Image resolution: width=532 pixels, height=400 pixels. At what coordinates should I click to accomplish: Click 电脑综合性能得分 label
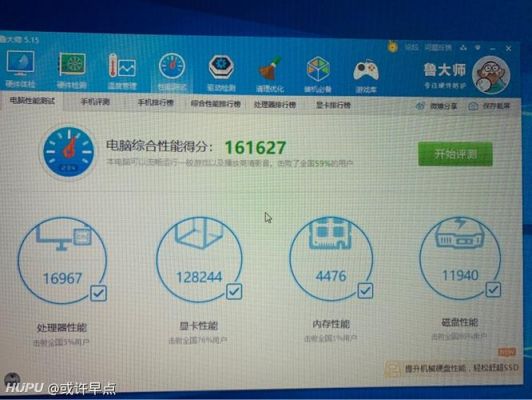(x=159, y=146)
